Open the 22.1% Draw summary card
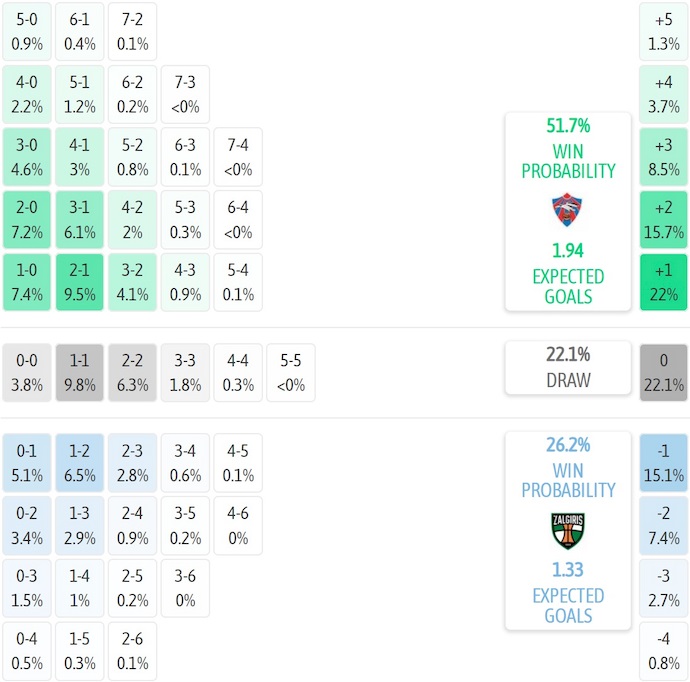Image resolution: width=690 pixels, height=682 pixels. point(568,367)
